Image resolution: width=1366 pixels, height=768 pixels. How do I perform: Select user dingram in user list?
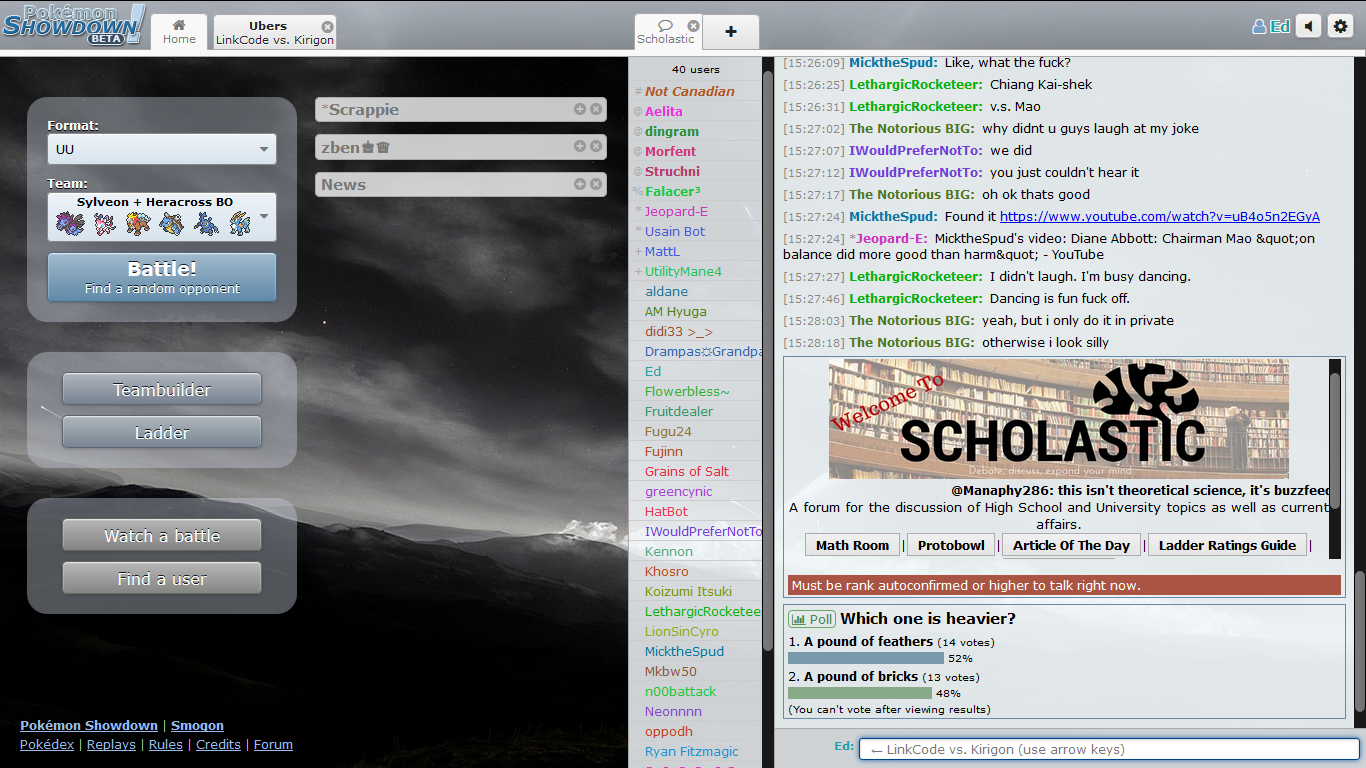(695, 131)
